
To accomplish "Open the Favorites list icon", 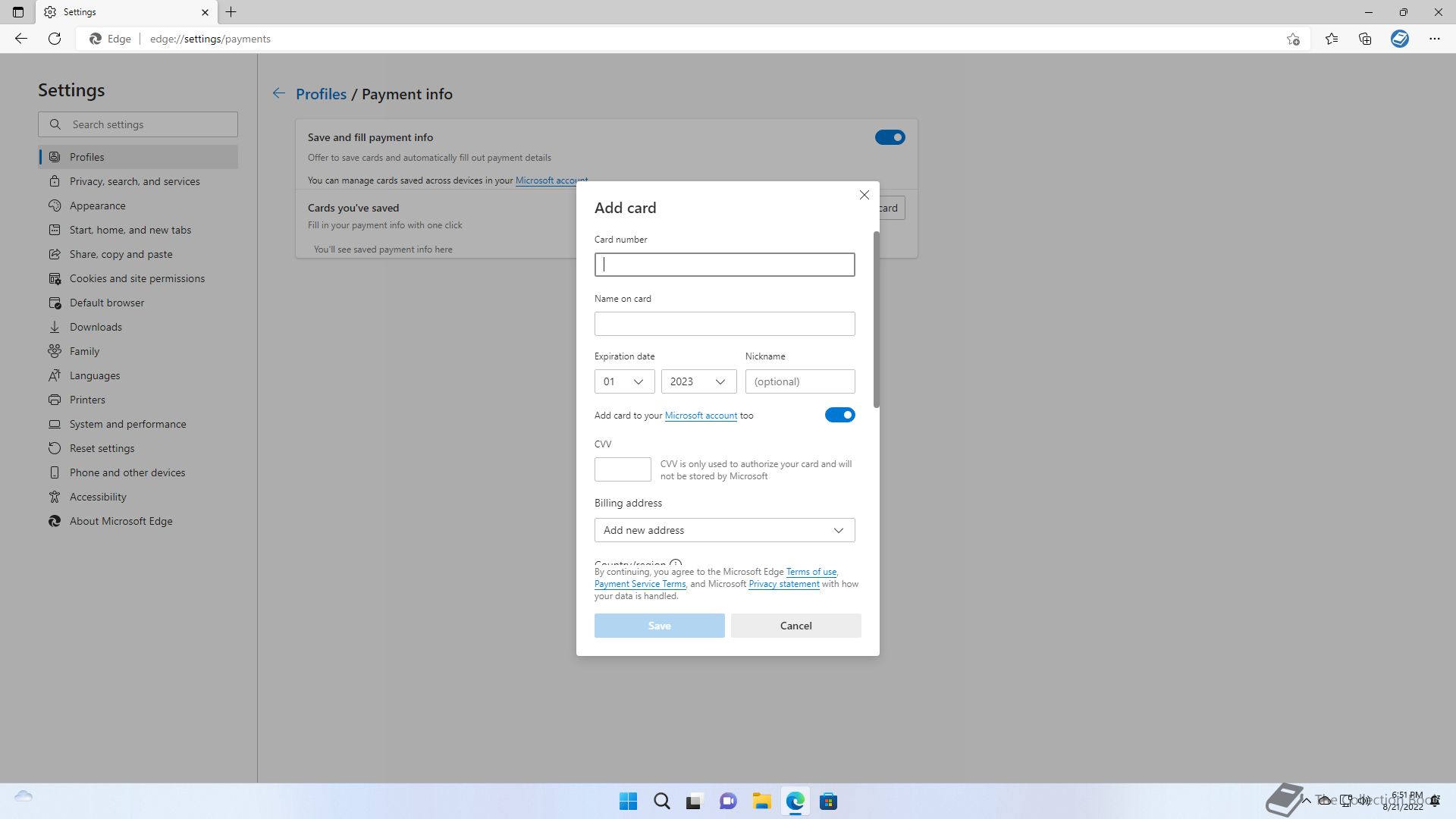I will (x=1332, y=39).
